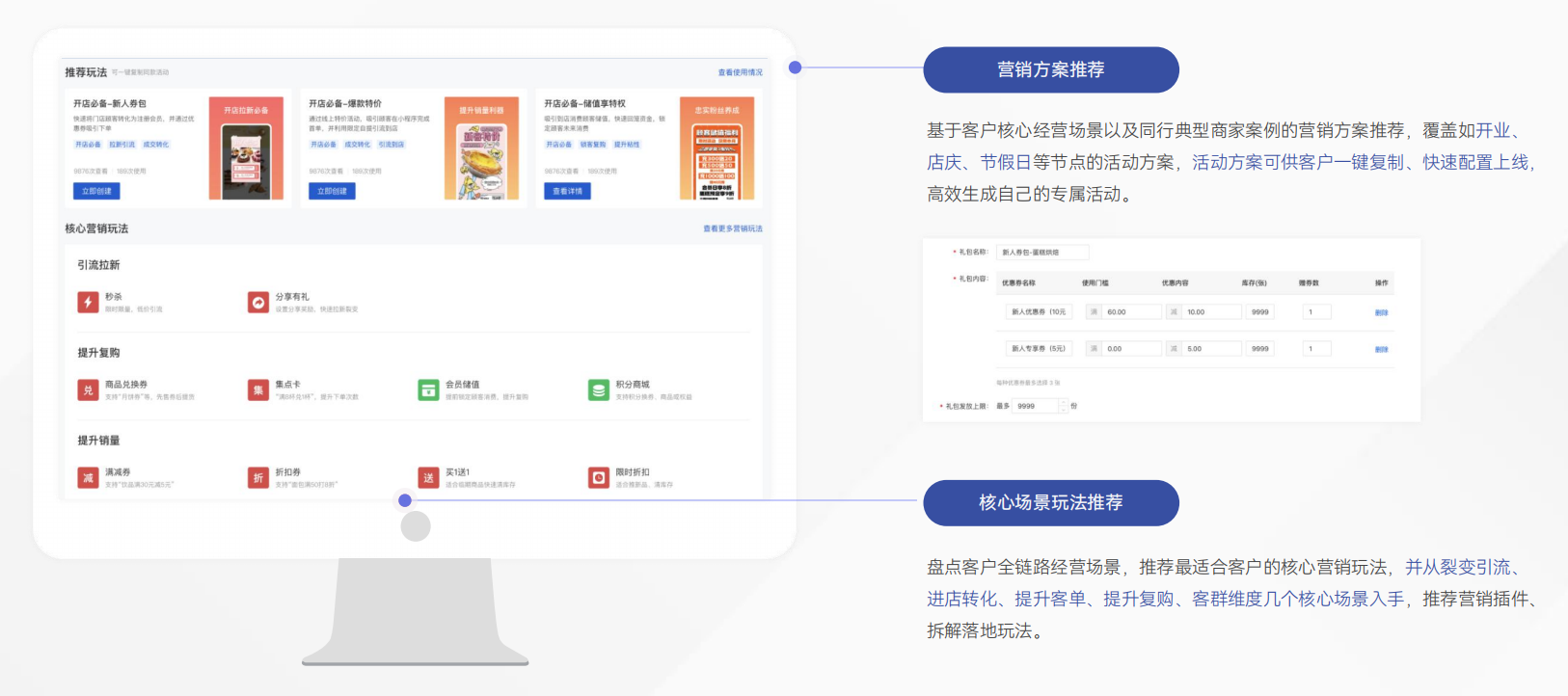The height and width of the screenshot is (696, 1568).
Task: Click the 核心营销玩法 heading
Action: [96, 228]
